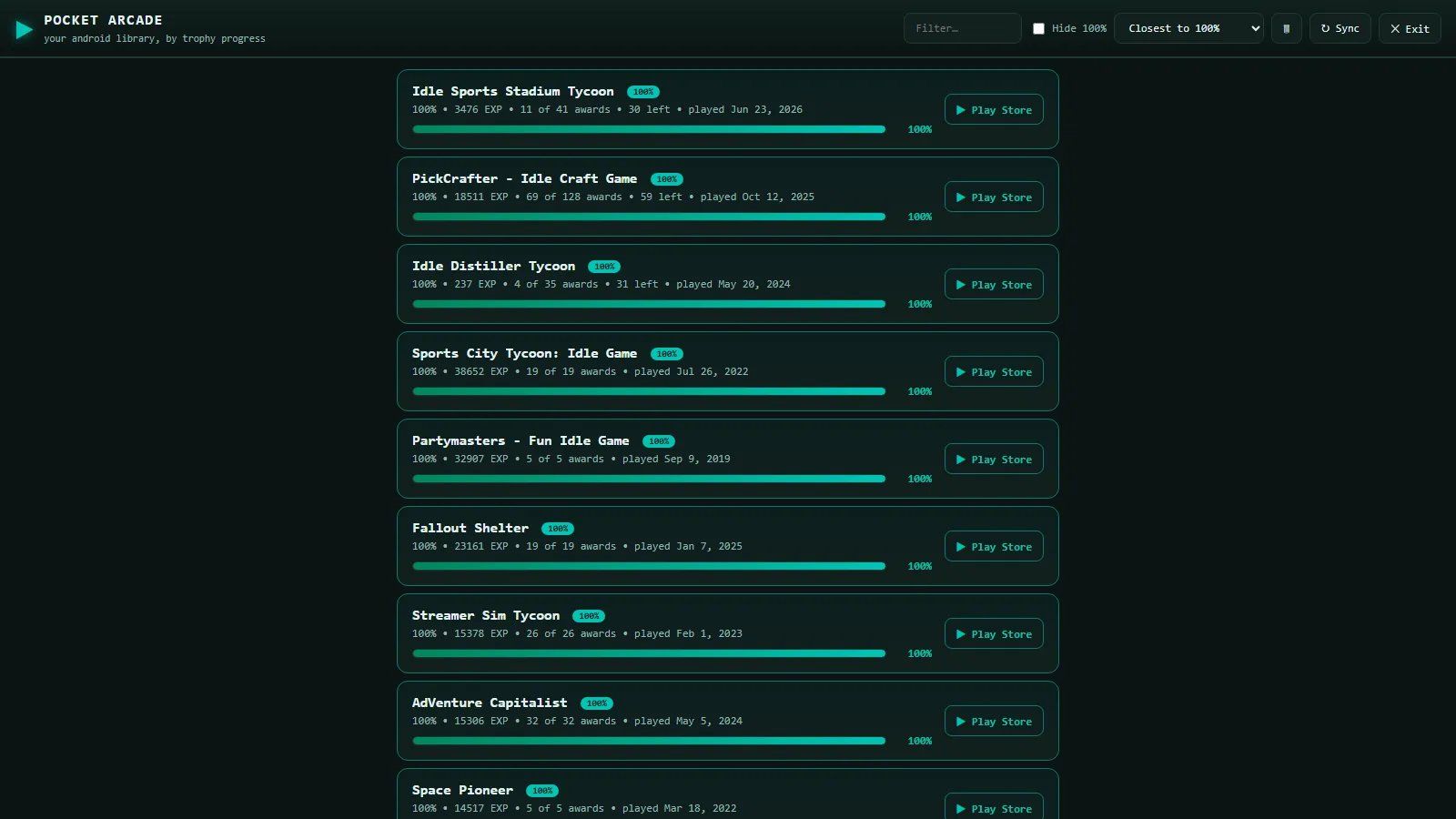The image size is (1456, 819).
Task: Focus the Filter input field
Action: tap(962, 28)
